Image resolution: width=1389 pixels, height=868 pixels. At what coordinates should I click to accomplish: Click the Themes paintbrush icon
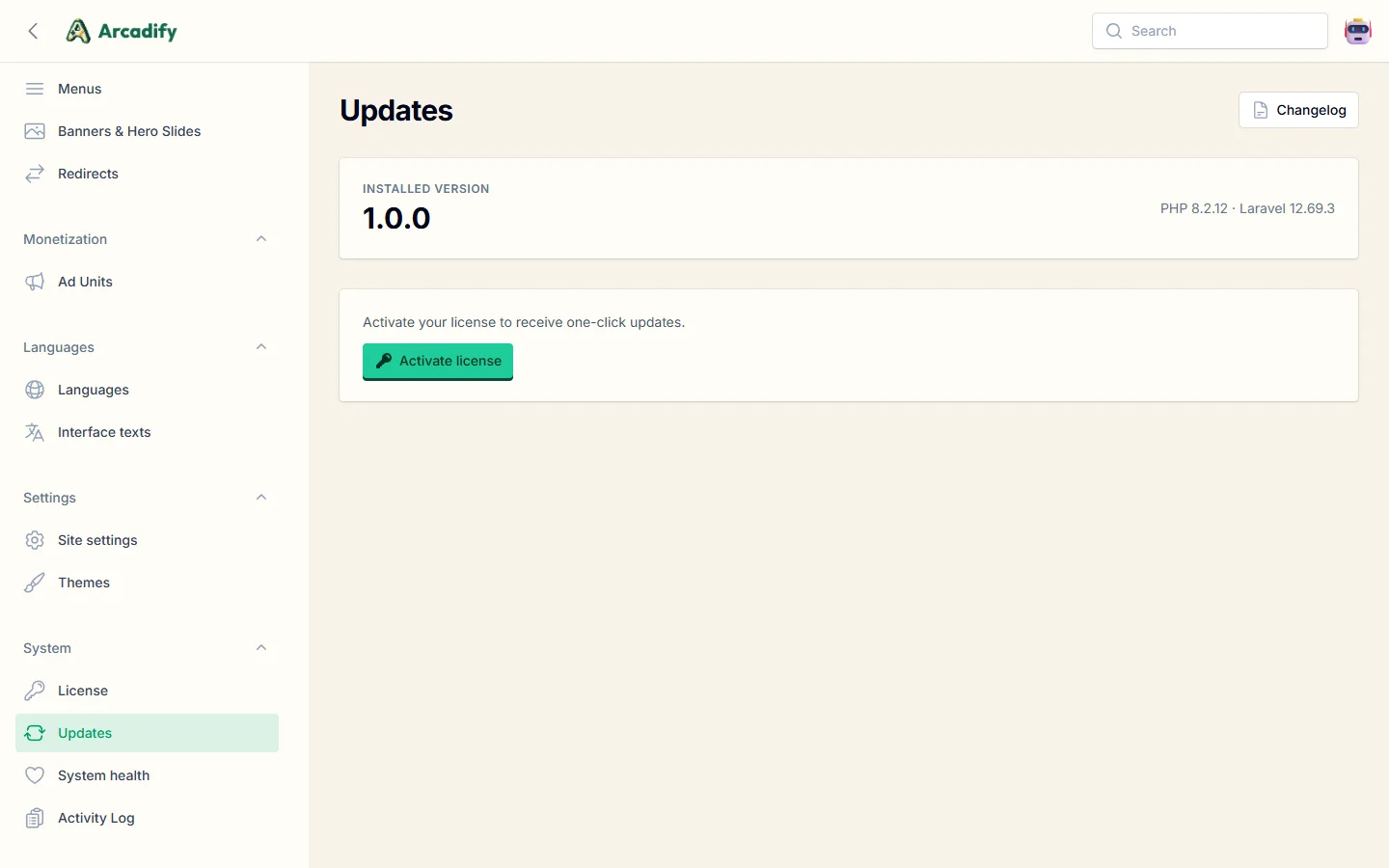click(x=35, y=583)
